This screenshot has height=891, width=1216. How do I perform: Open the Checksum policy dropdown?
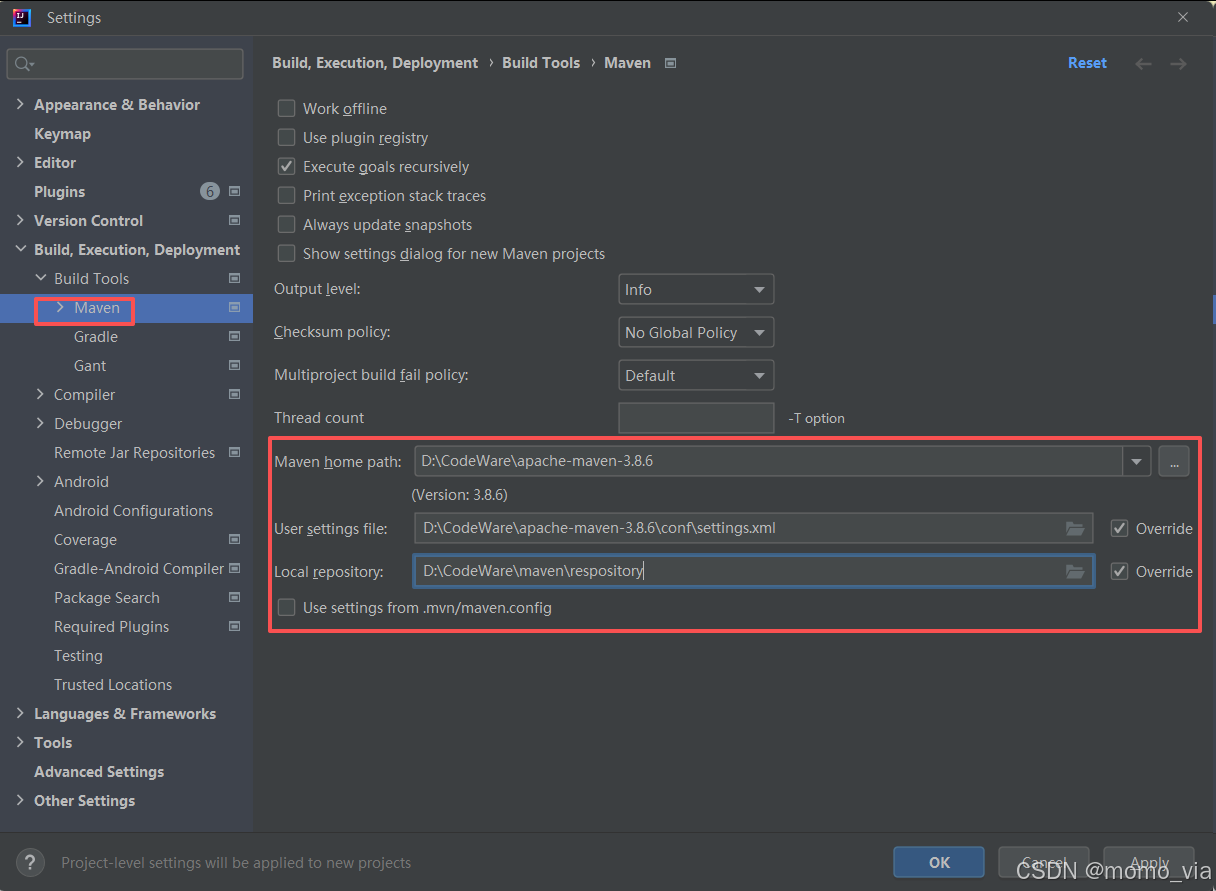(696, 332)
